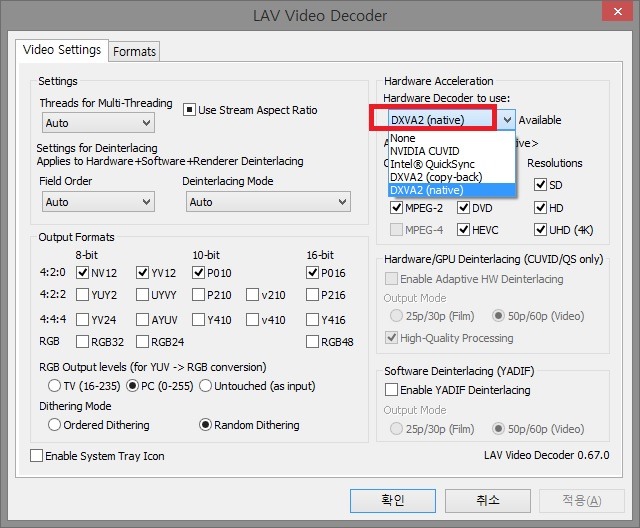
Task: Uncheck the P016 output format
Action: pos(312,273)
